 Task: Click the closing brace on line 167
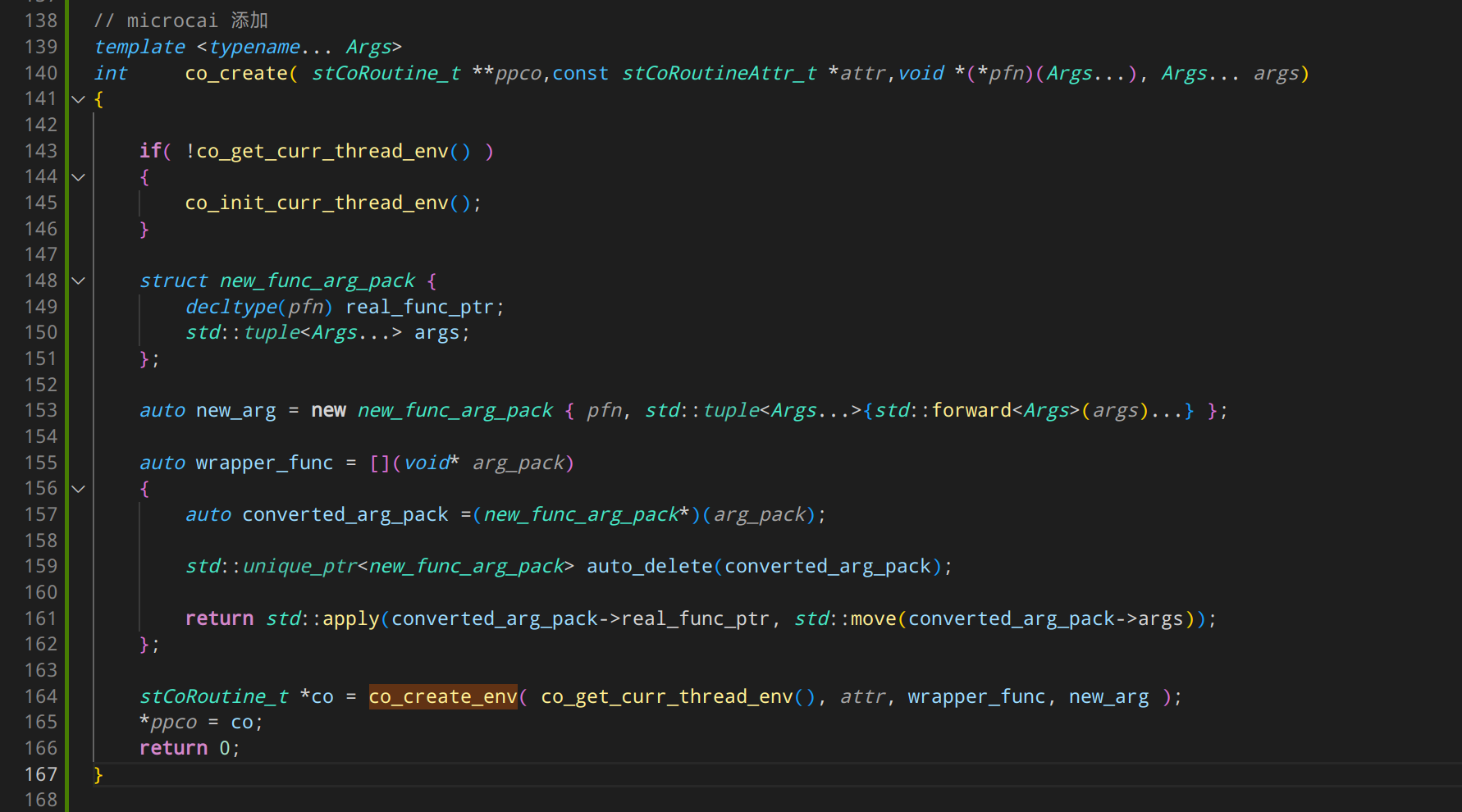pyautogui.click(x=98, y=774)
